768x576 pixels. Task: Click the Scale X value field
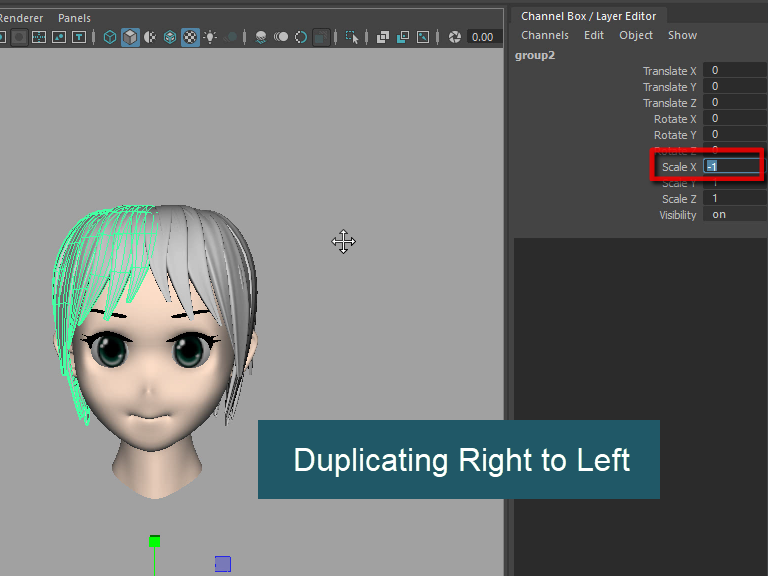pyautogui.click(x=732, y=166)
